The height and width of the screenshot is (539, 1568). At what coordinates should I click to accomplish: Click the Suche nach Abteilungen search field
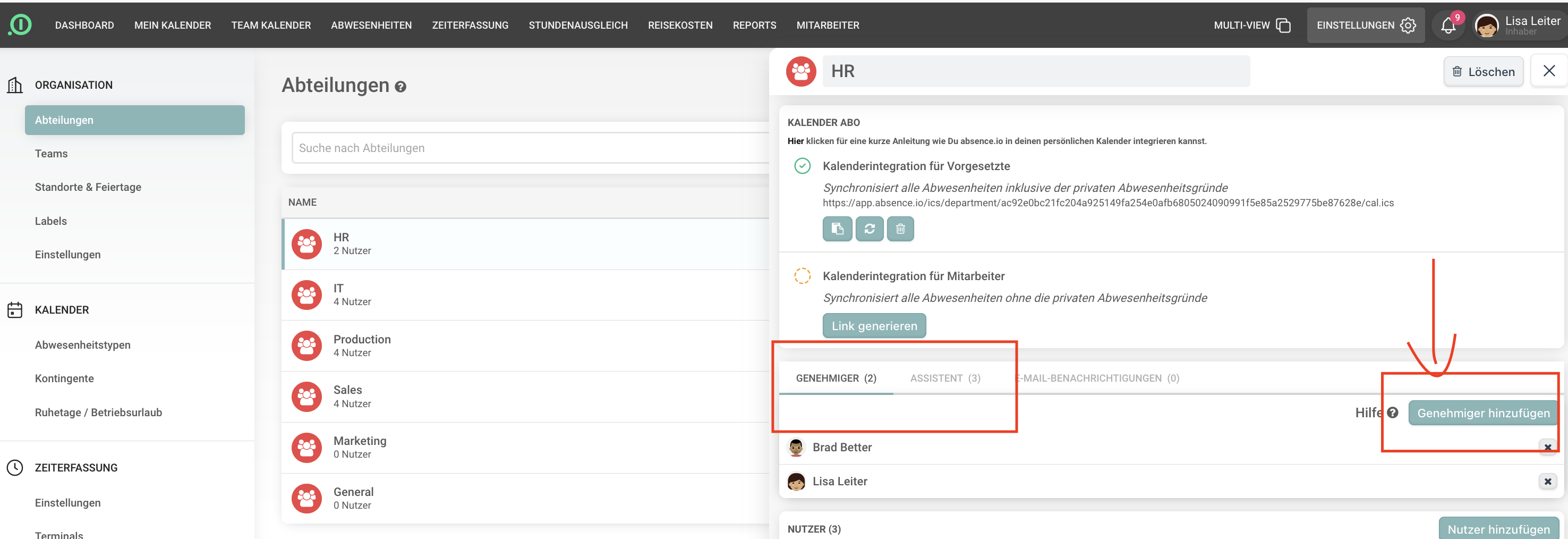pyautogui.click(x=530, y=148)
